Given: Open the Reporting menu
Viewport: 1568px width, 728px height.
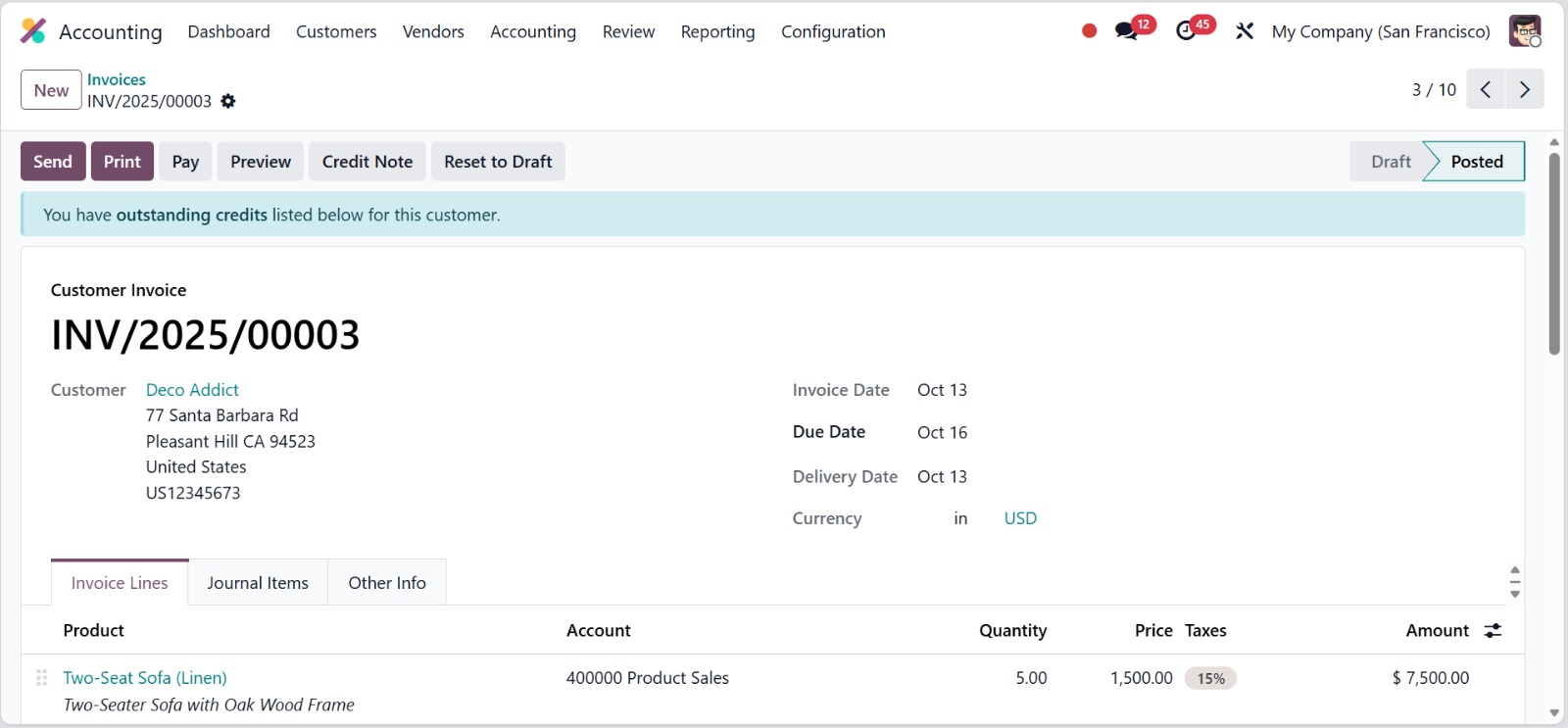Looking at the screenshot, I should 717,31.
